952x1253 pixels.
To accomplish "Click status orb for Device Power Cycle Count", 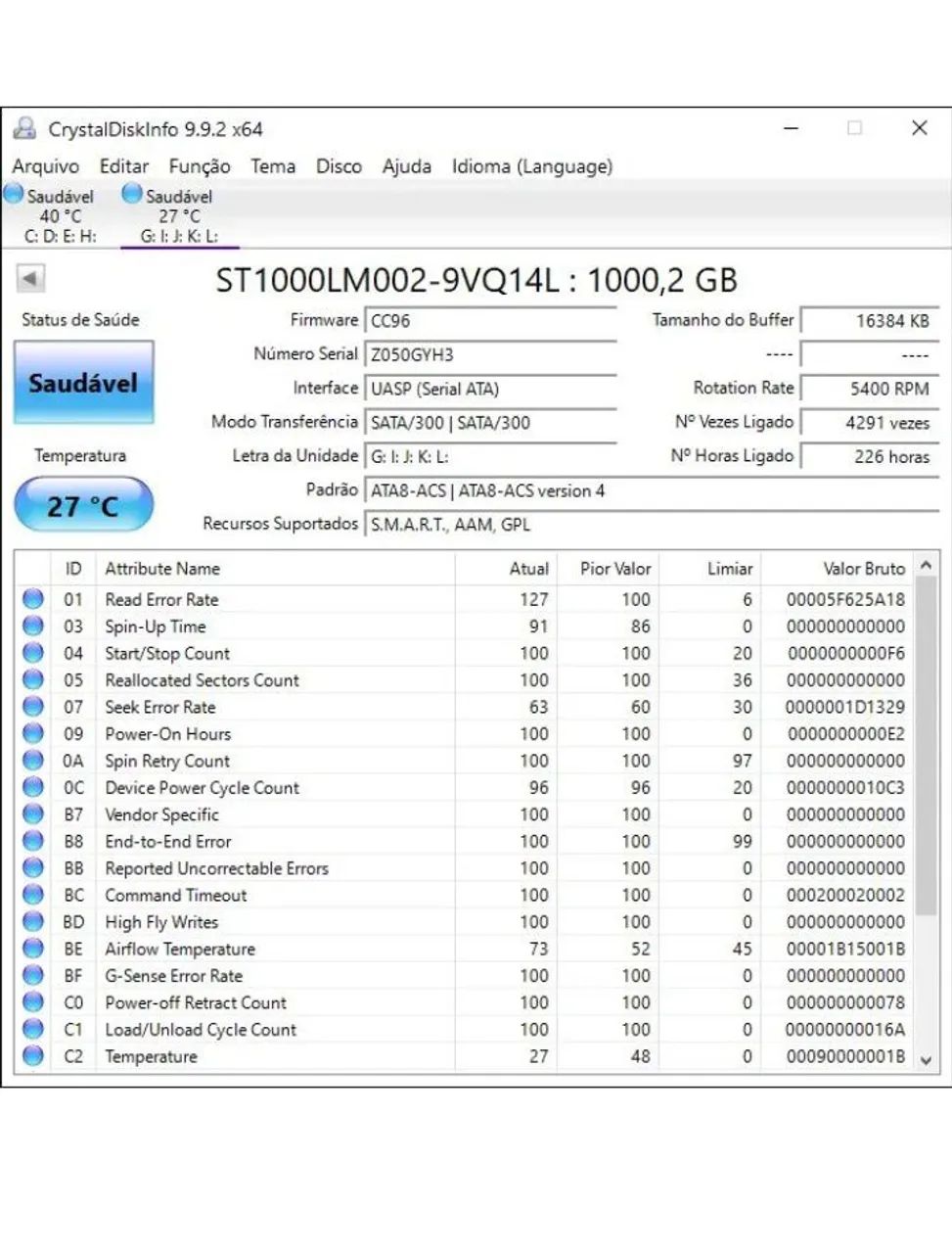I will (x=33, y=787).
